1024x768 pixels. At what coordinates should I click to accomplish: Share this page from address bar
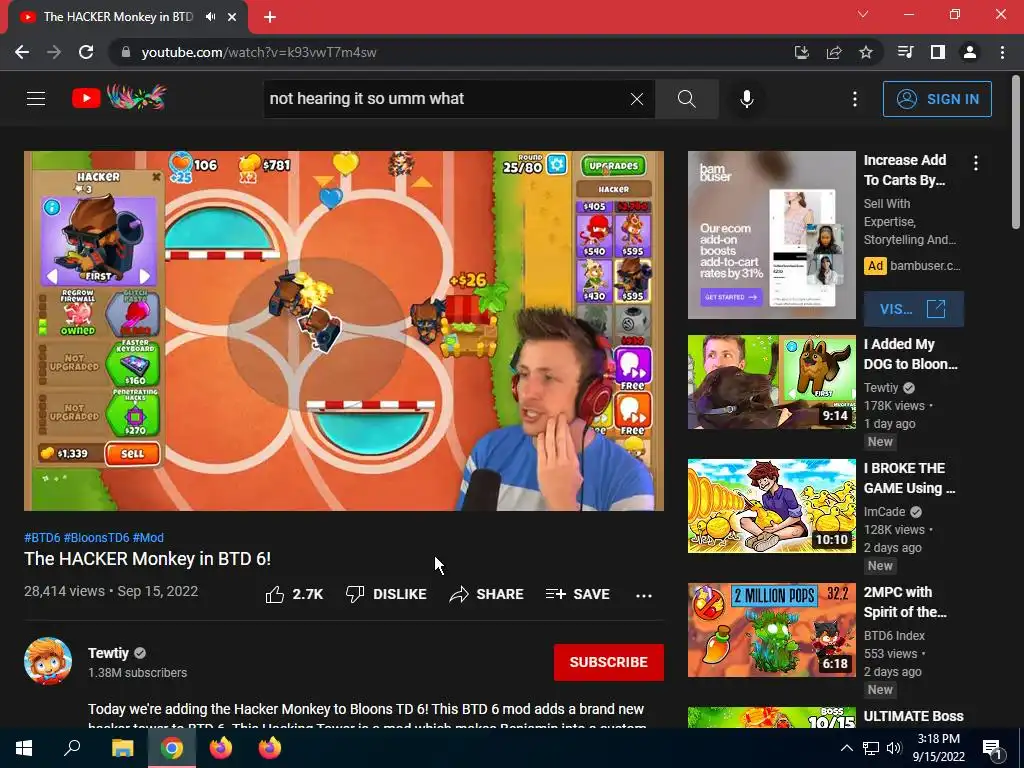point(834,52)
